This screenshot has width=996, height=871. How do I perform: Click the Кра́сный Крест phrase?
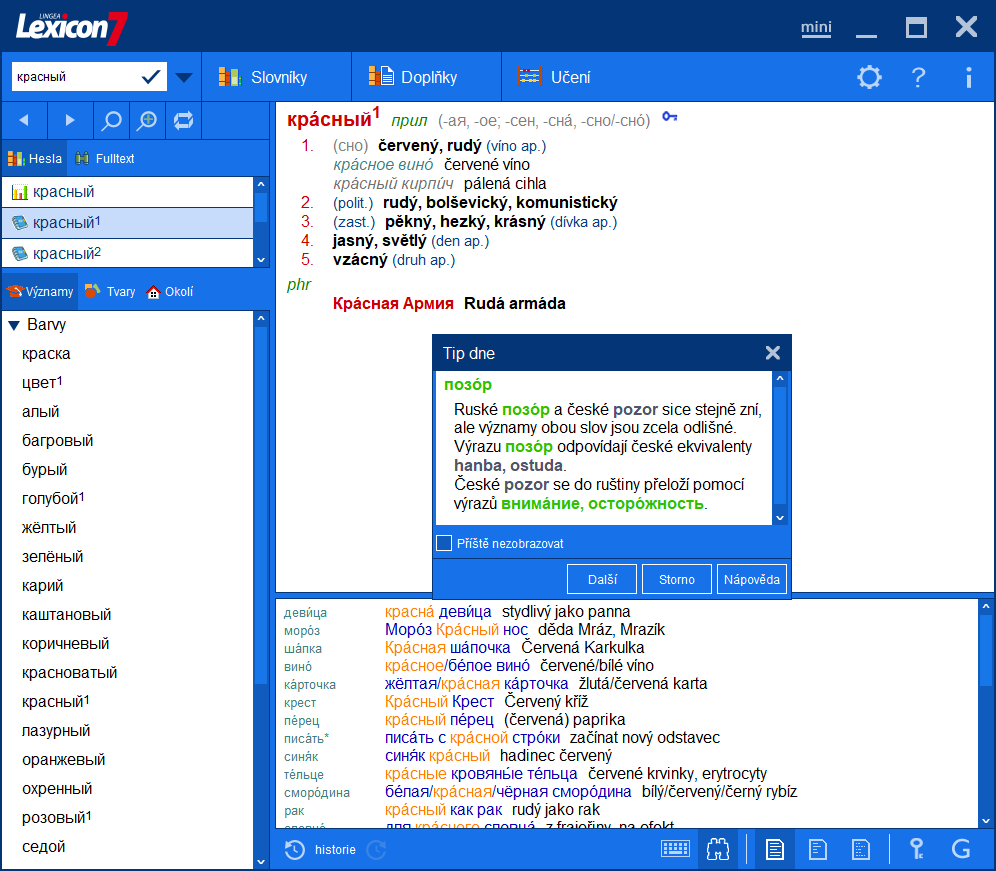click(439, 702)
